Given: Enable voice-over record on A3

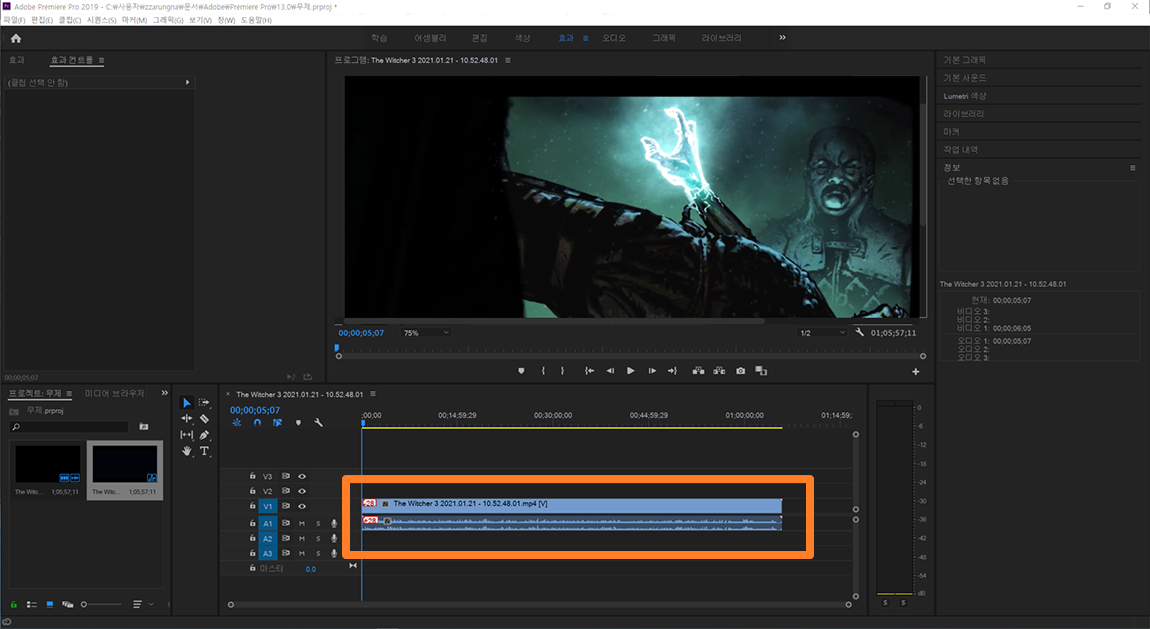Looking at the screenshot, I should [x=334, y=553].
